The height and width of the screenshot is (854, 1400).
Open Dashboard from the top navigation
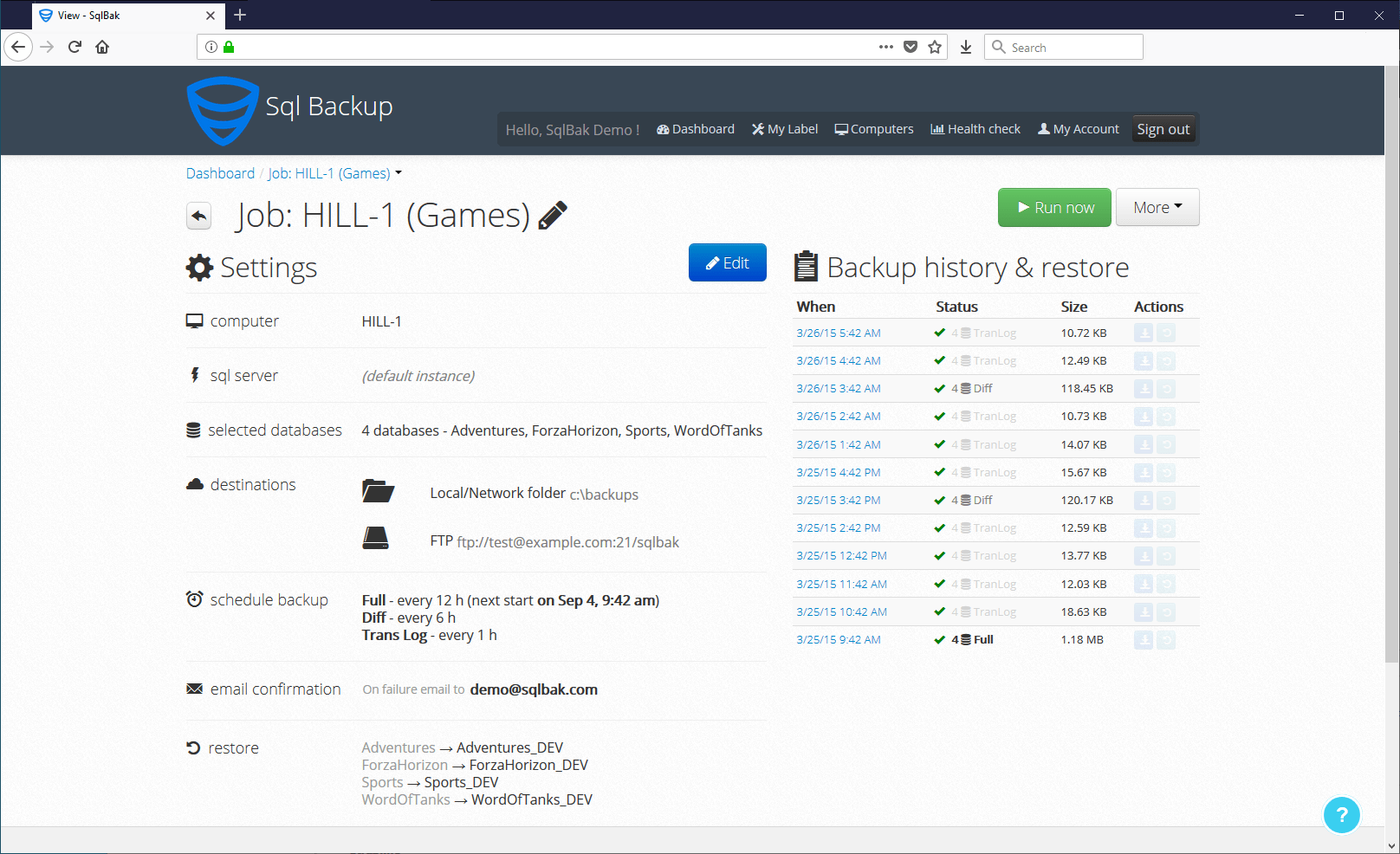click(x=696, y=129)
